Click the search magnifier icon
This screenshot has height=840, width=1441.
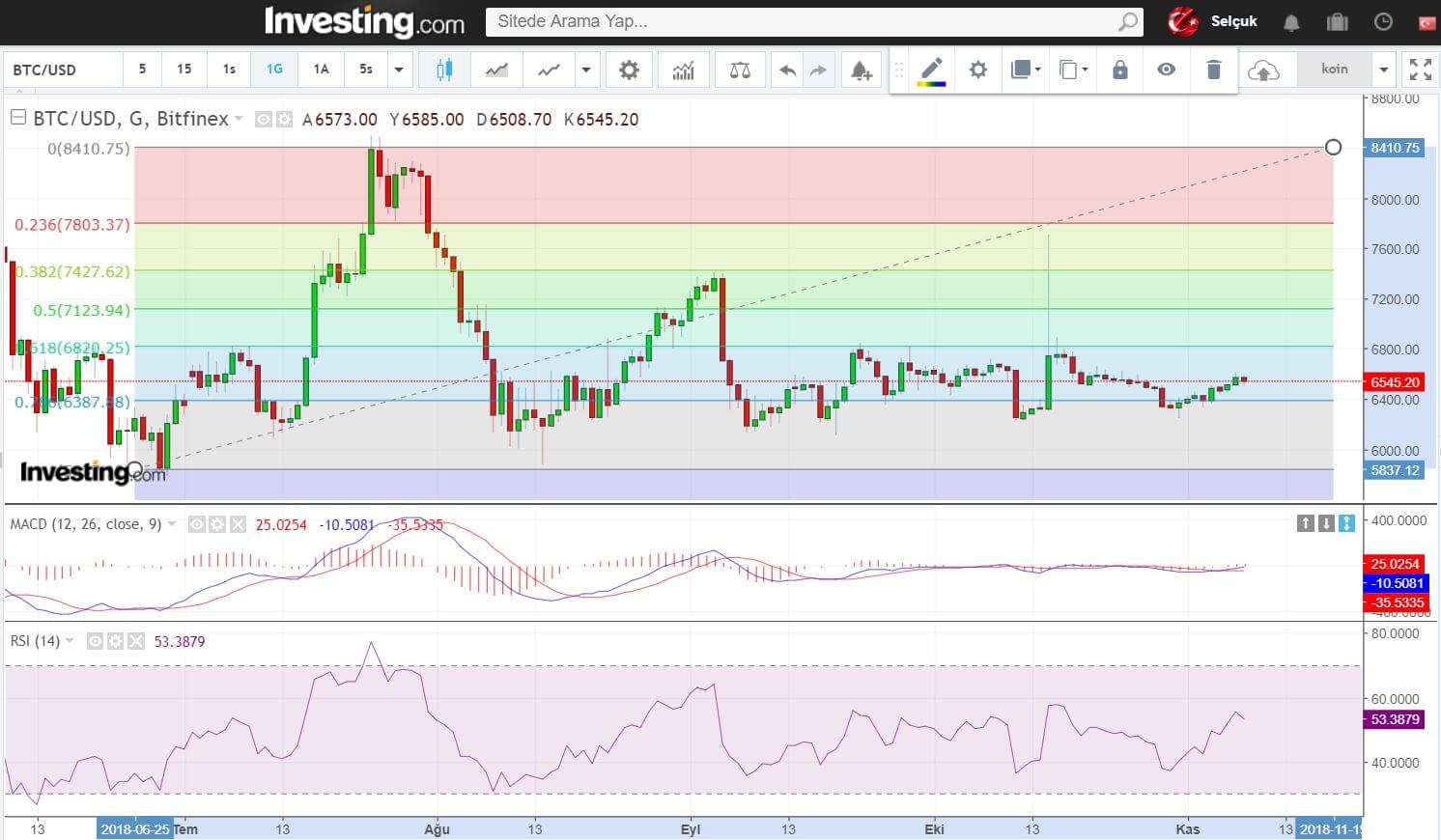pyautogui.click(x=1128, y=21)
